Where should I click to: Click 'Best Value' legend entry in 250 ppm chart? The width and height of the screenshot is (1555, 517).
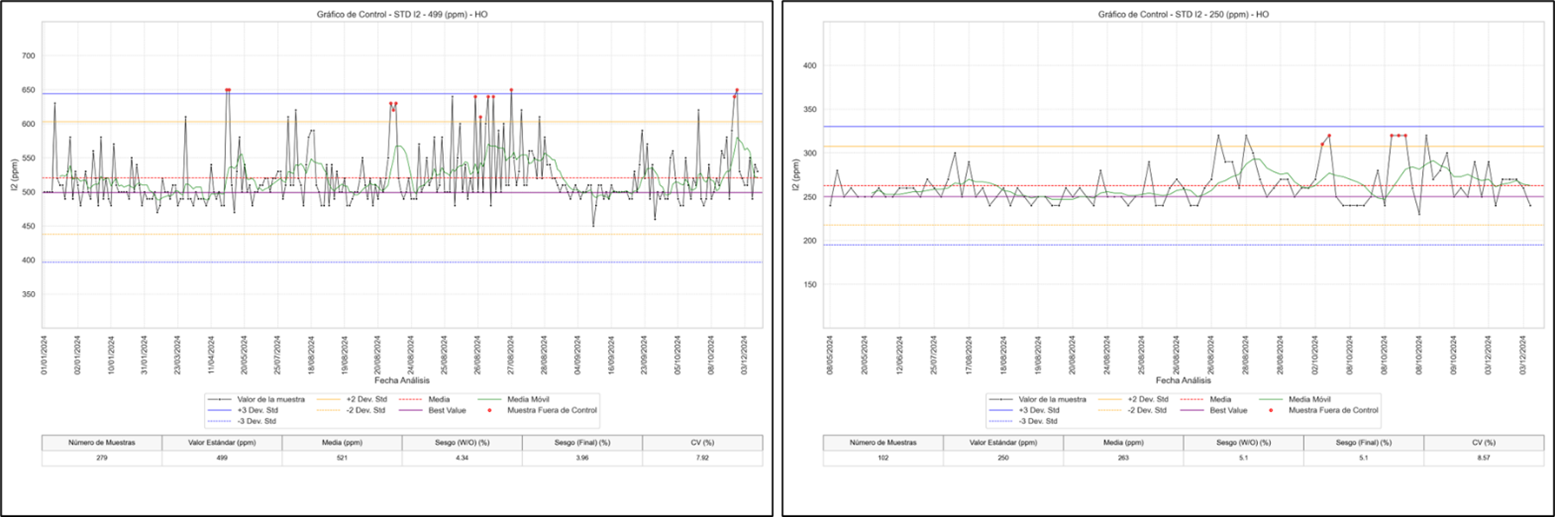[x=1227, y=410]
